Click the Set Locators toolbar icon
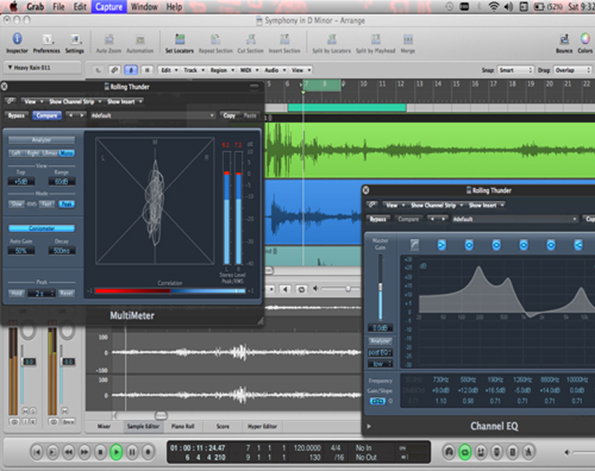This screenshot has width=595, height=471. tap(179, 39)
